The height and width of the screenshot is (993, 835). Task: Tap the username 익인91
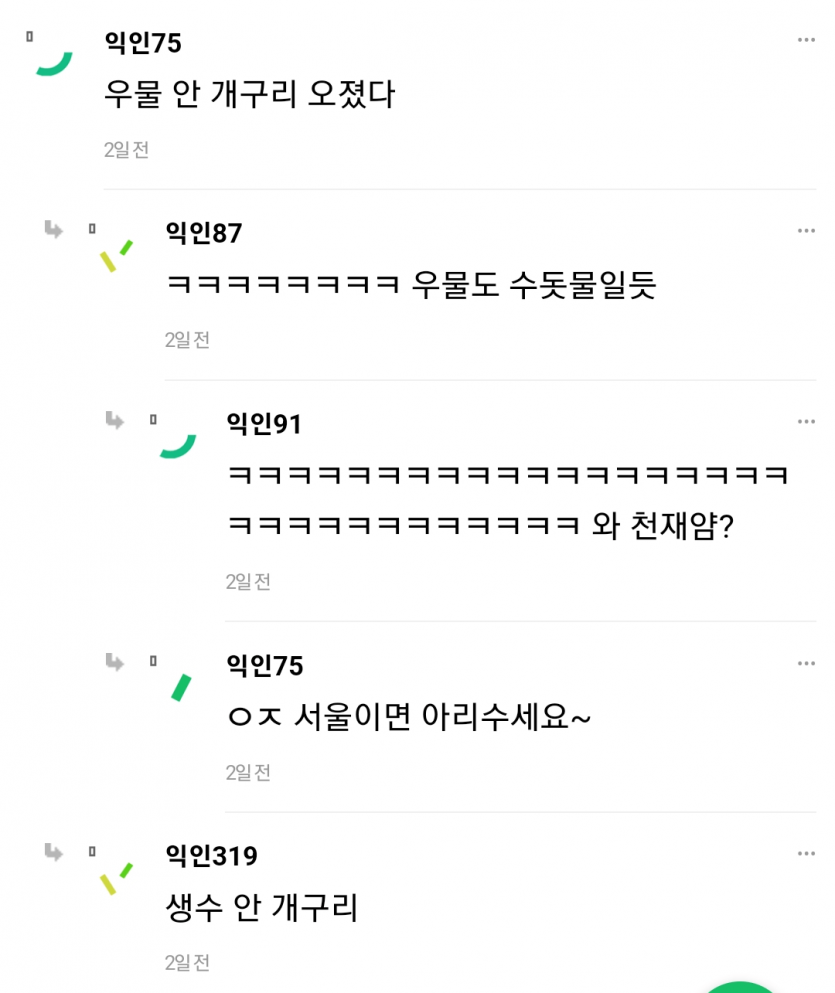tap(264, 424)
